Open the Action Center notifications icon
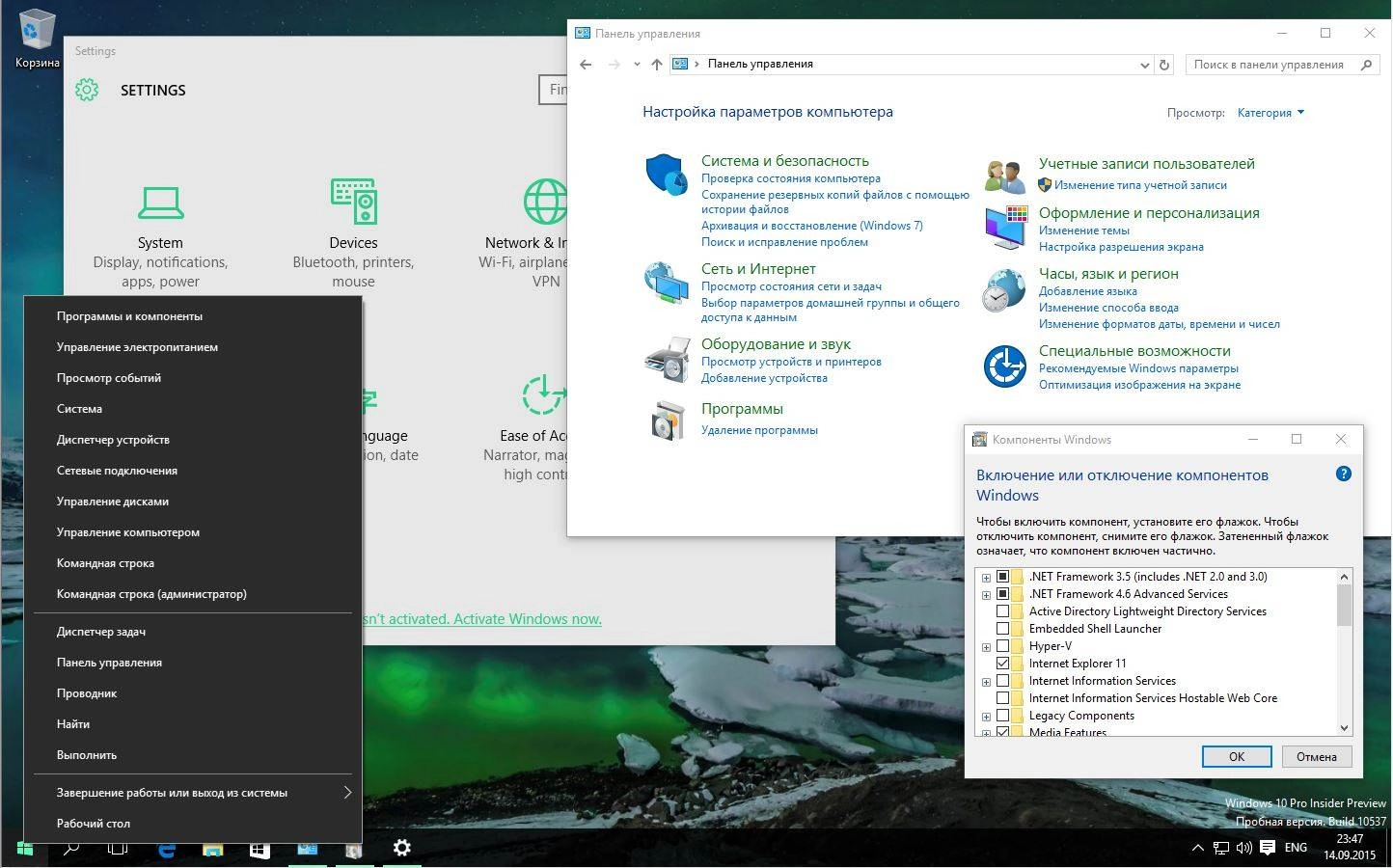1393x868 pixels. point(1268,848)
